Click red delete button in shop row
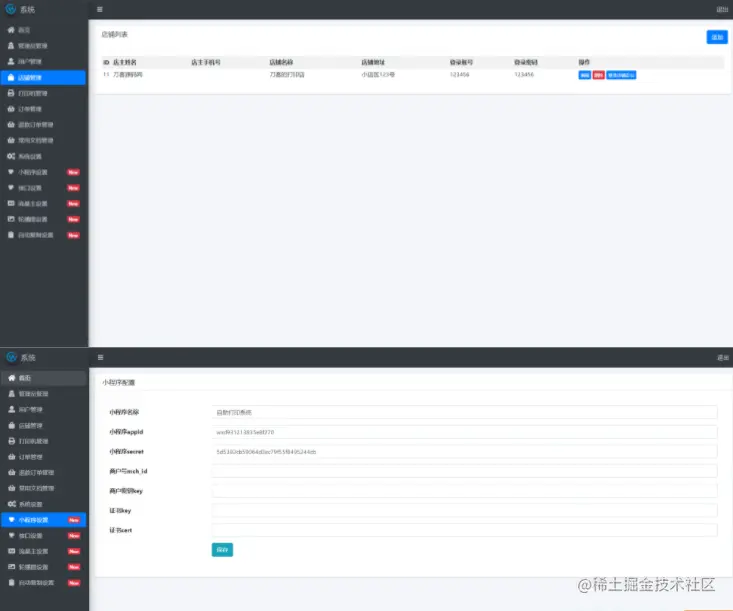 [598, 75]
